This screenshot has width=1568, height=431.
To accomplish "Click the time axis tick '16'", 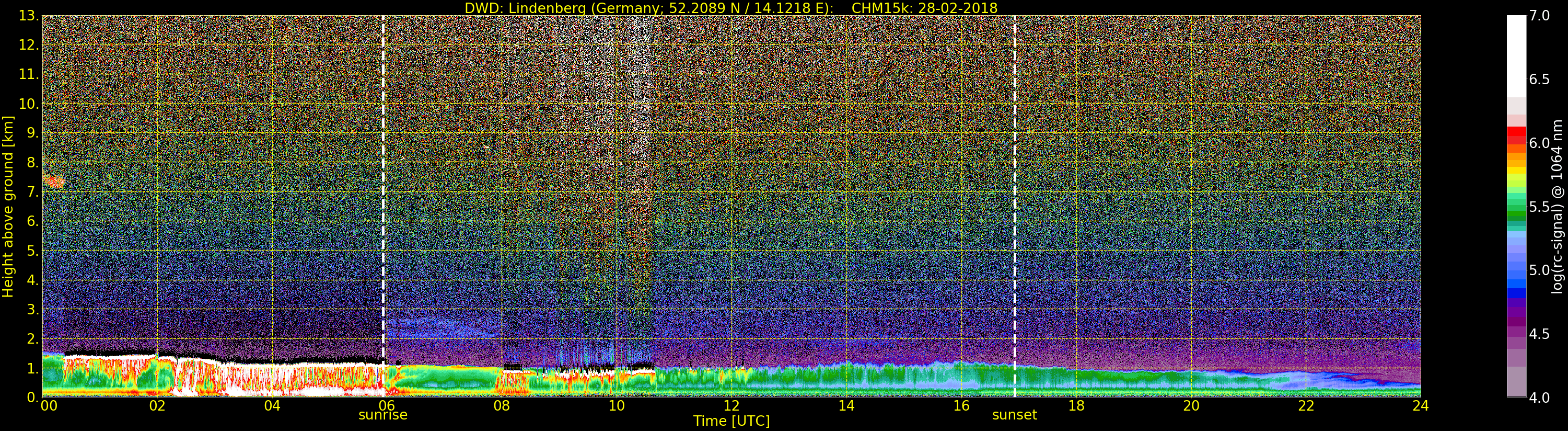I will pos(961,405).
